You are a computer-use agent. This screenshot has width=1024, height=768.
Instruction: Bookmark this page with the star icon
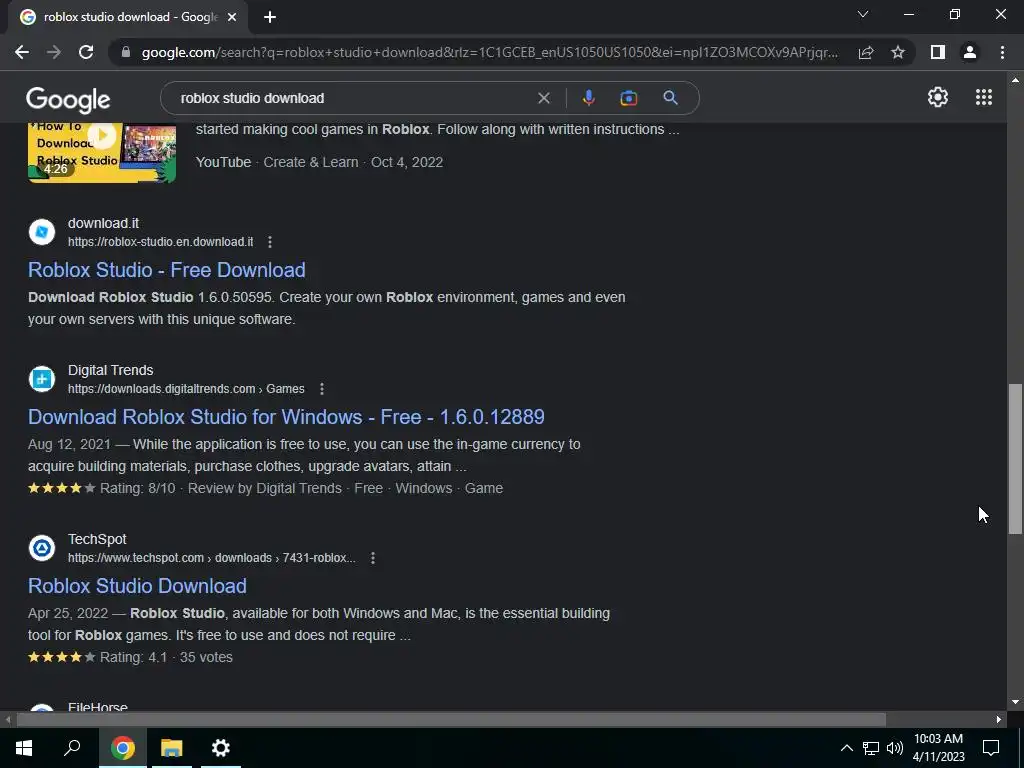pos(898,52)
